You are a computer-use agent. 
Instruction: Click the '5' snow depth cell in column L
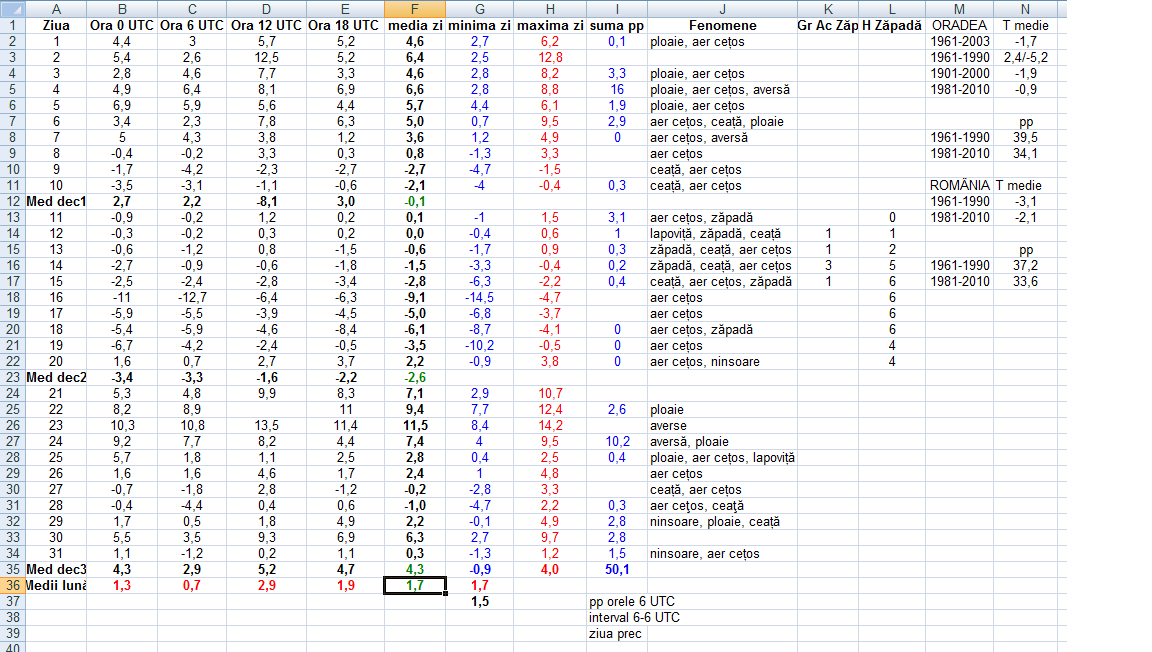(892, 265)
